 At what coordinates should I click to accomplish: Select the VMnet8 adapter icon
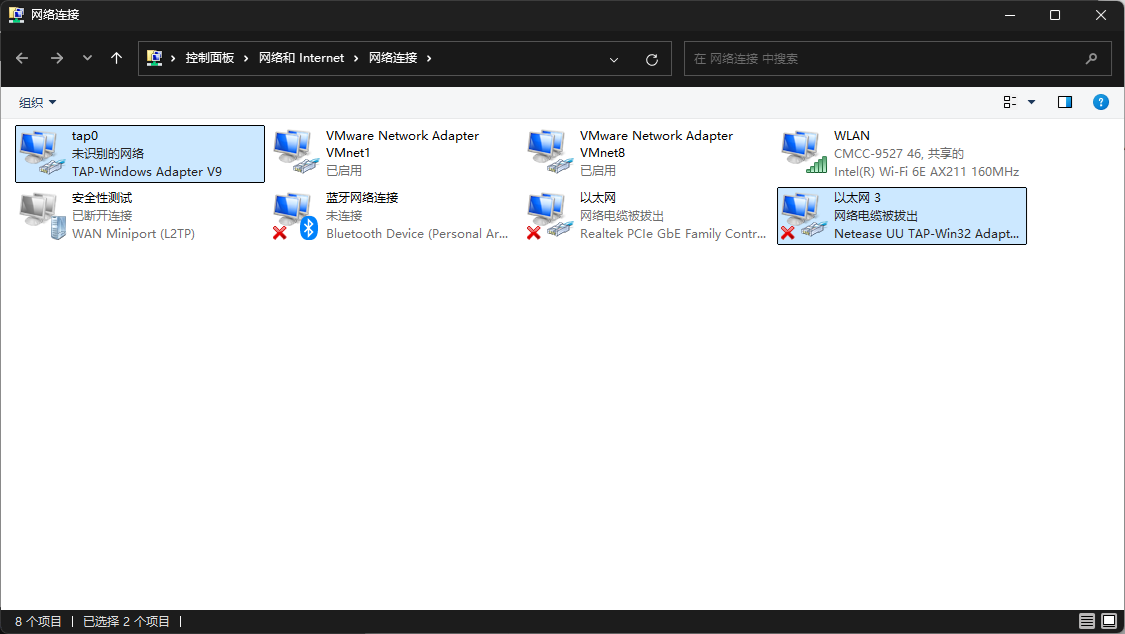[x=550, y=153]
